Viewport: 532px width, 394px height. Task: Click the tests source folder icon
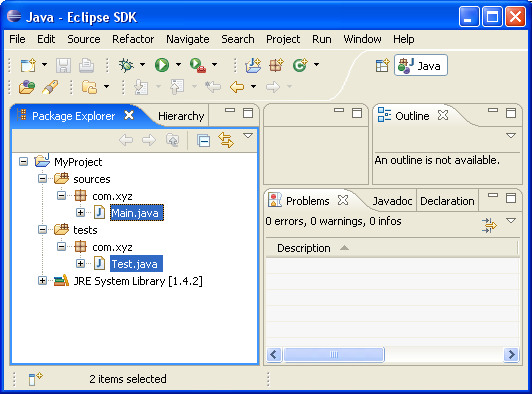(61, 229)
